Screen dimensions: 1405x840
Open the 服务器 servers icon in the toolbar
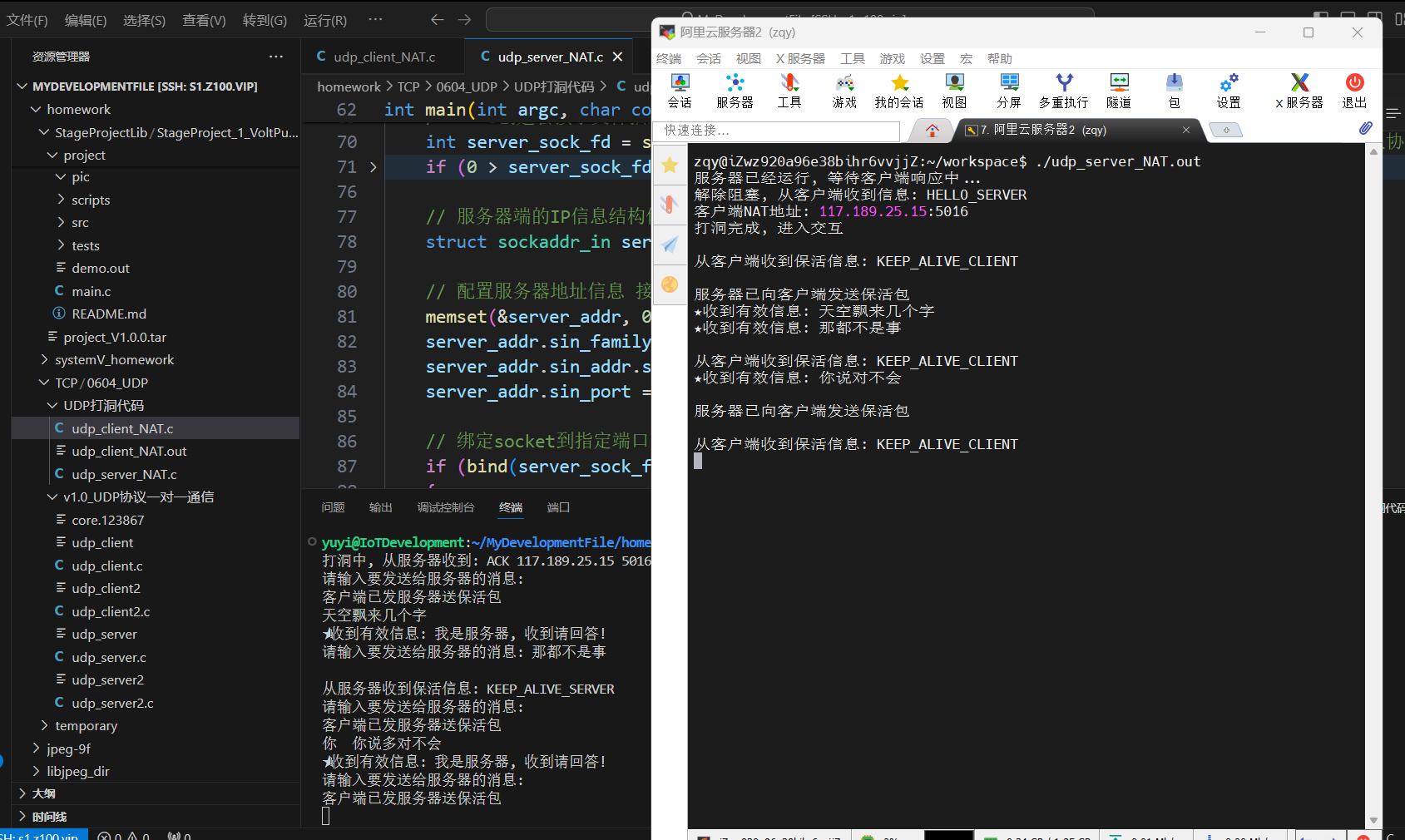(735, 91)
